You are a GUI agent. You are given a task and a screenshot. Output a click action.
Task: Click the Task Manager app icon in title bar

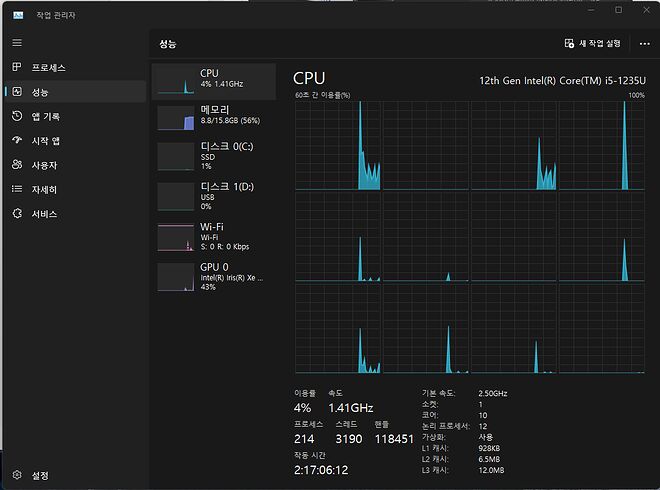(18, 16)
